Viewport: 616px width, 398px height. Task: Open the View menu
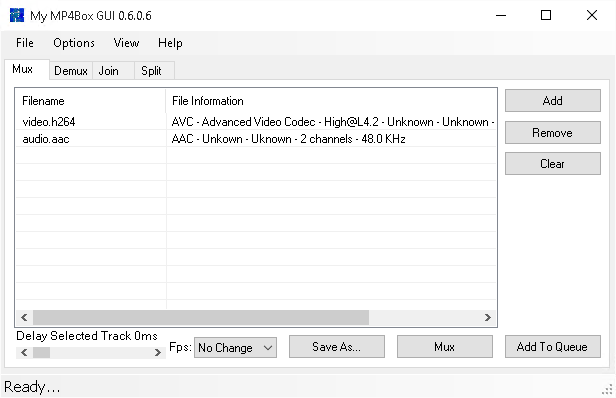126,43
